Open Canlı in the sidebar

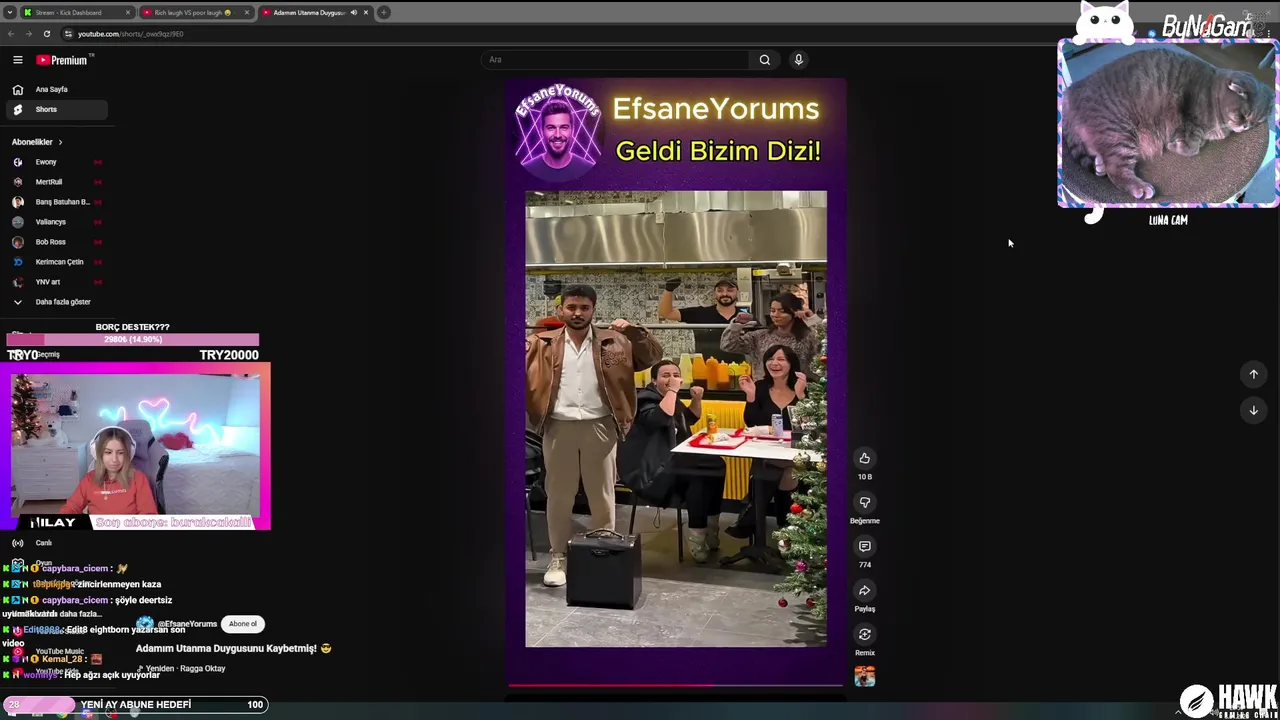[x=57, y=543]
